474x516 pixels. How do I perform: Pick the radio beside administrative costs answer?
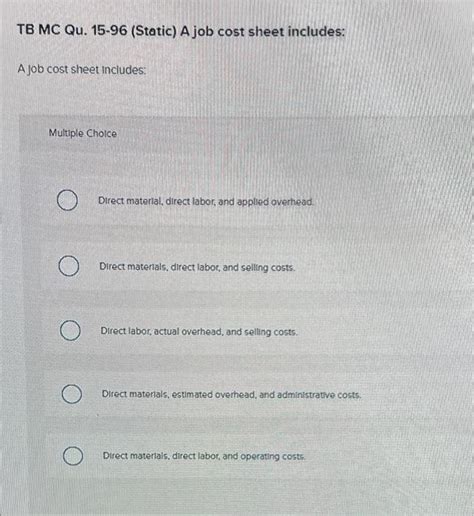click(x=72, y=394)
